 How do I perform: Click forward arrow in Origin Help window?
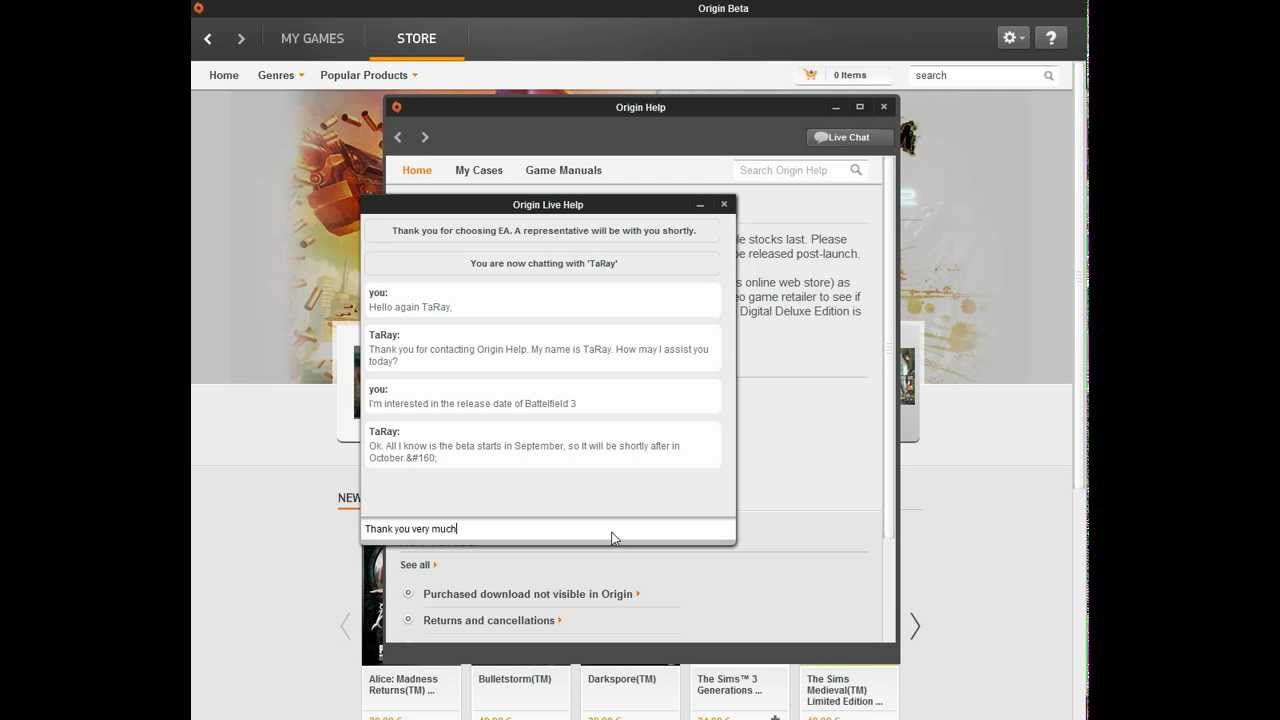pos(425,137)
